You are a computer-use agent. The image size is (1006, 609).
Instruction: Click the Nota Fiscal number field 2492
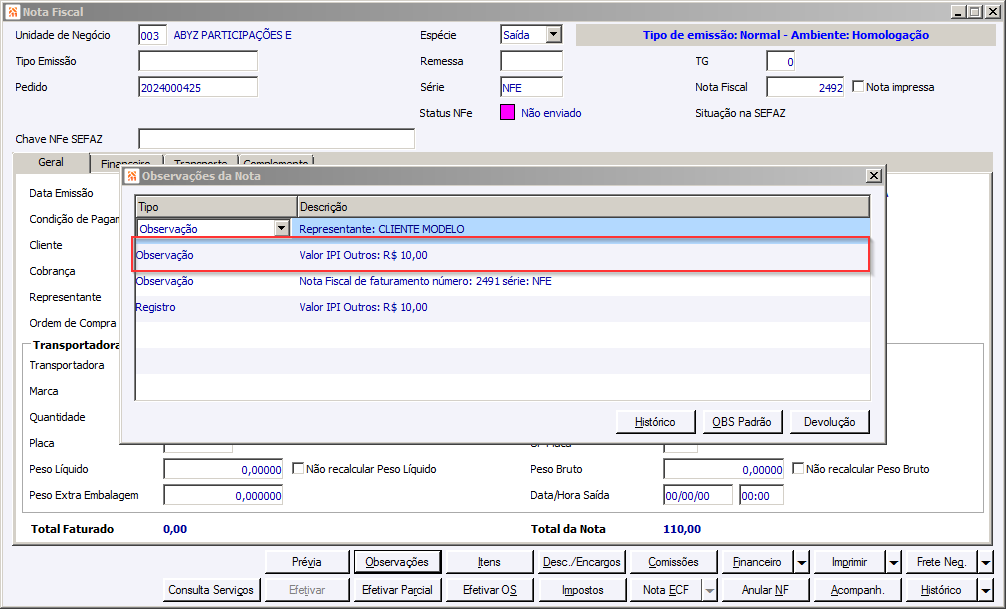[805, 87]
